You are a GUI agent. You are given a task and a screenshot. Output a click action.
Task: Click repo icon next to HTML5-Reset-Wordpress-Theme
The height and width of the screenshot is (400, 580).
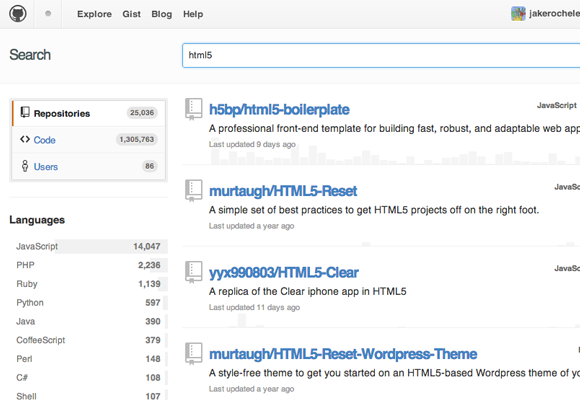pos(193,353)
